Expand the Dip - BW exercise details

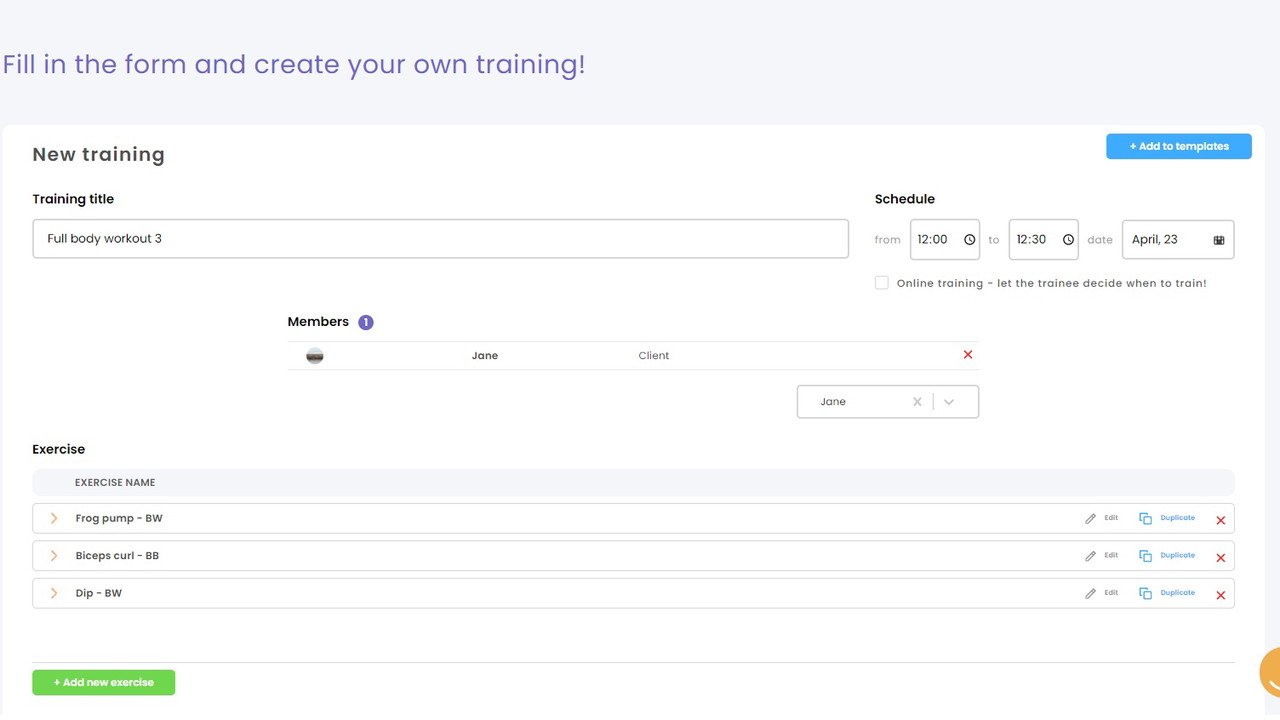(54, 594)
